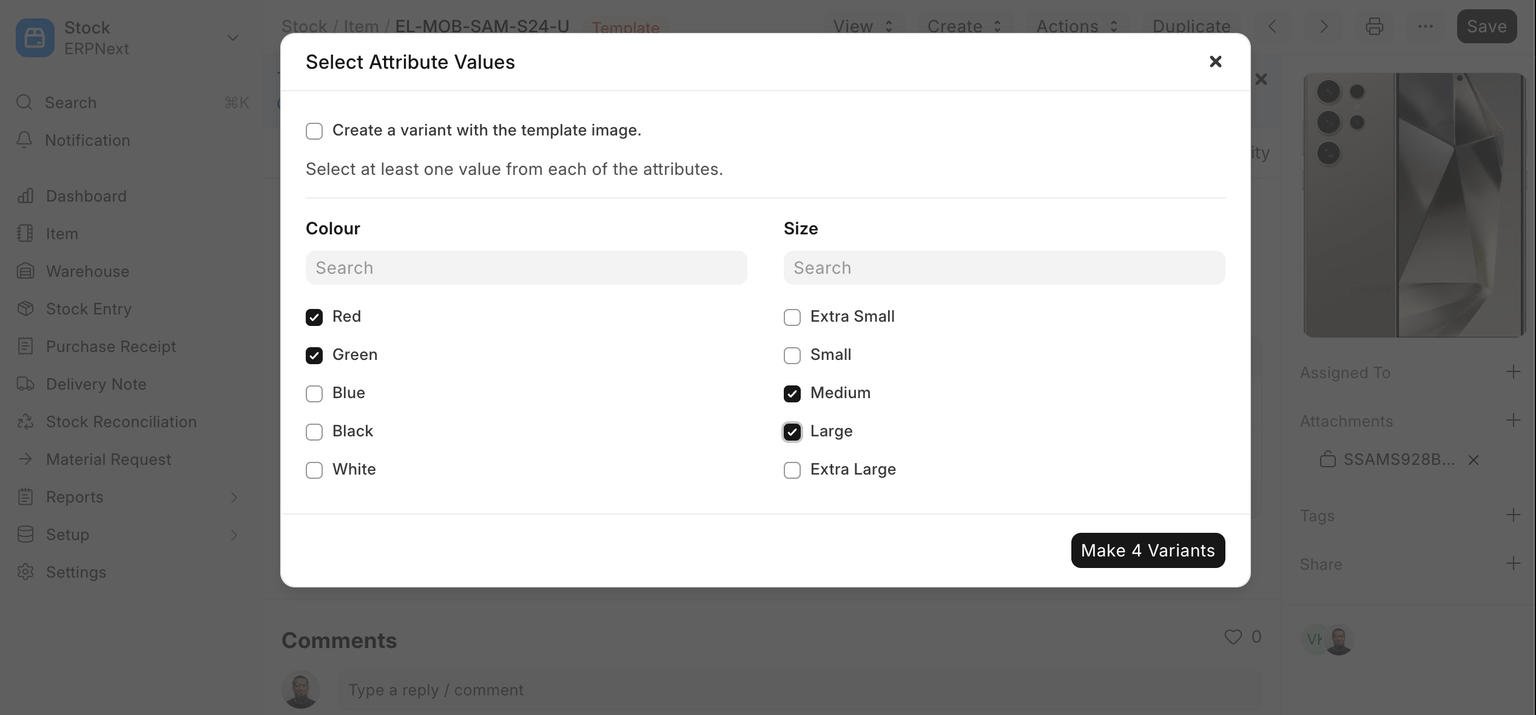Click the print icon in toolbar
1536x715 pixels.
[x=1374, y=27]
